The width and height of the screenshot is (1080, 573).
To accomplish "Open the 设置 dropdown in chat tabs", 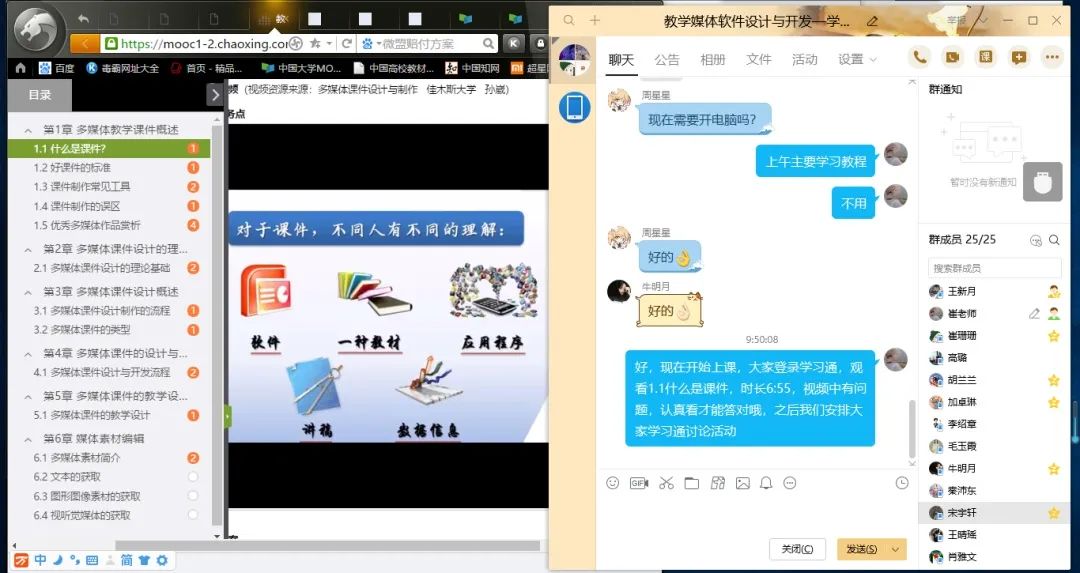I will 857,60.
